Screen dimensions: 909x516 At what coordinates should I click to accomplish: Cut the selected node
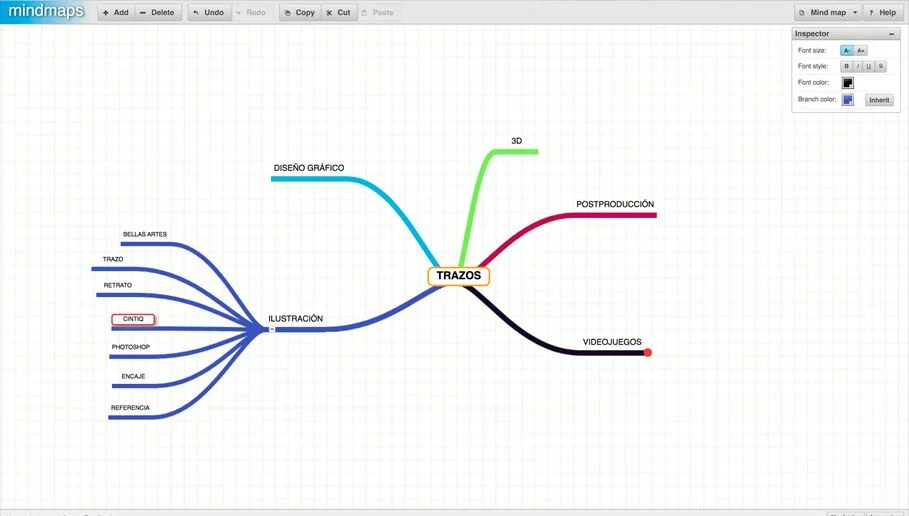(338, 13)
